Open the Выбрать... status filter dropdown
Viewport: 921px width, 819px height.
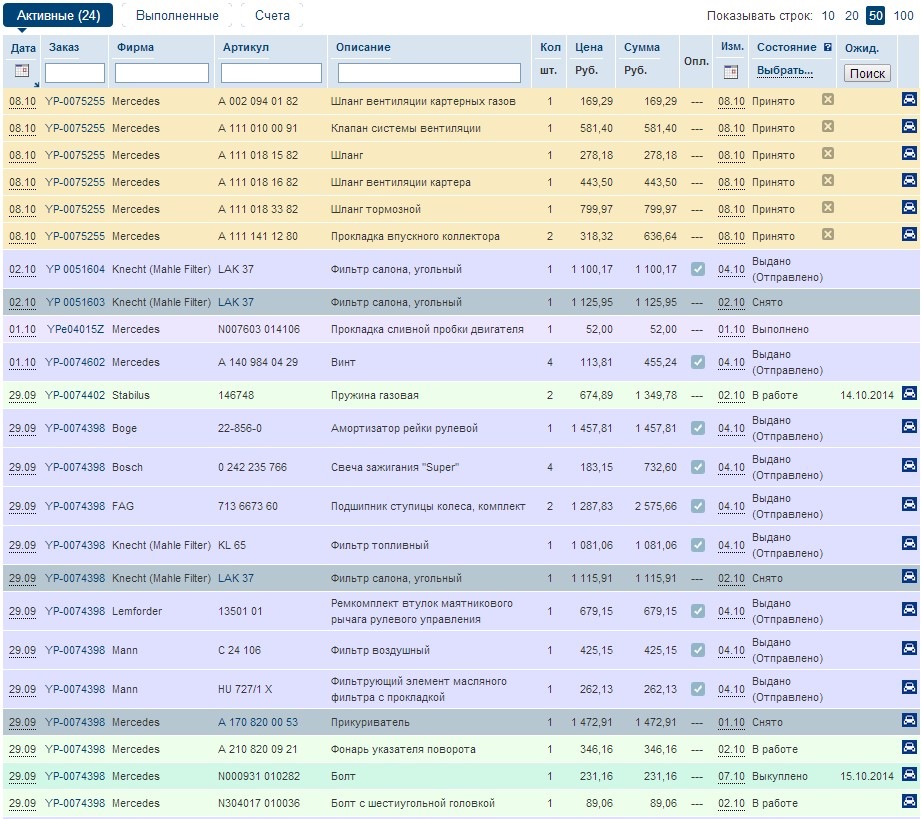pos(784,71)
